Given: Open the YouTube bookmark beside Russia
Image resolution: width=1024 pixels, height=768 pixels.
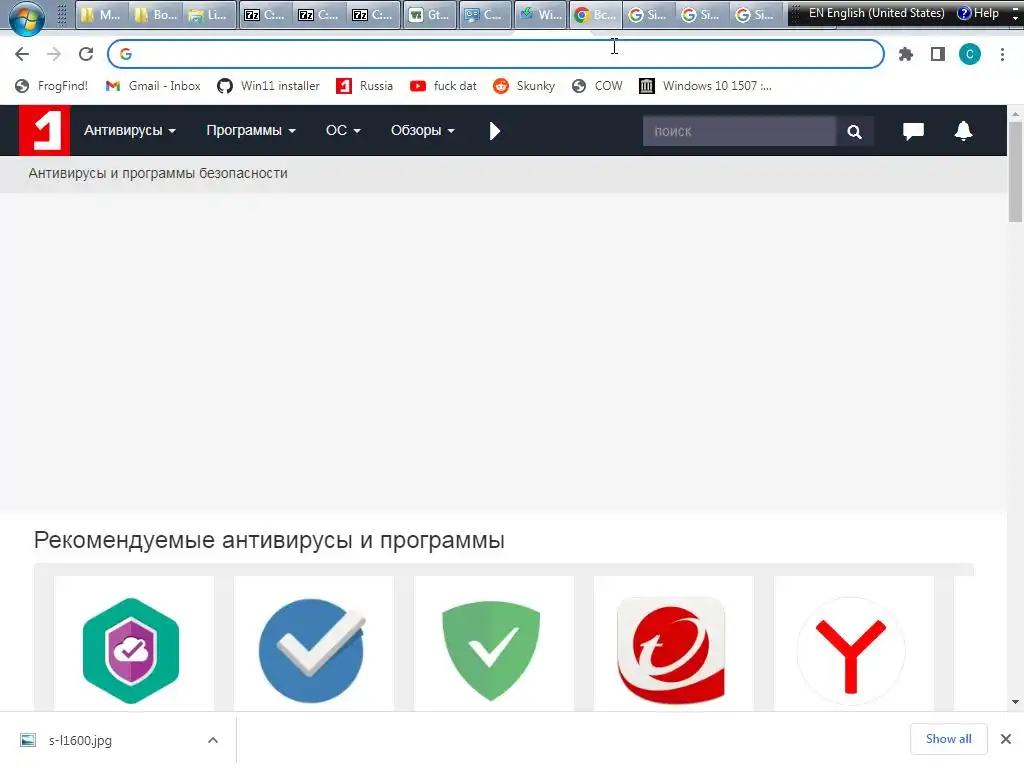Looking at the screenshot, I should click(x=443, y=86).
